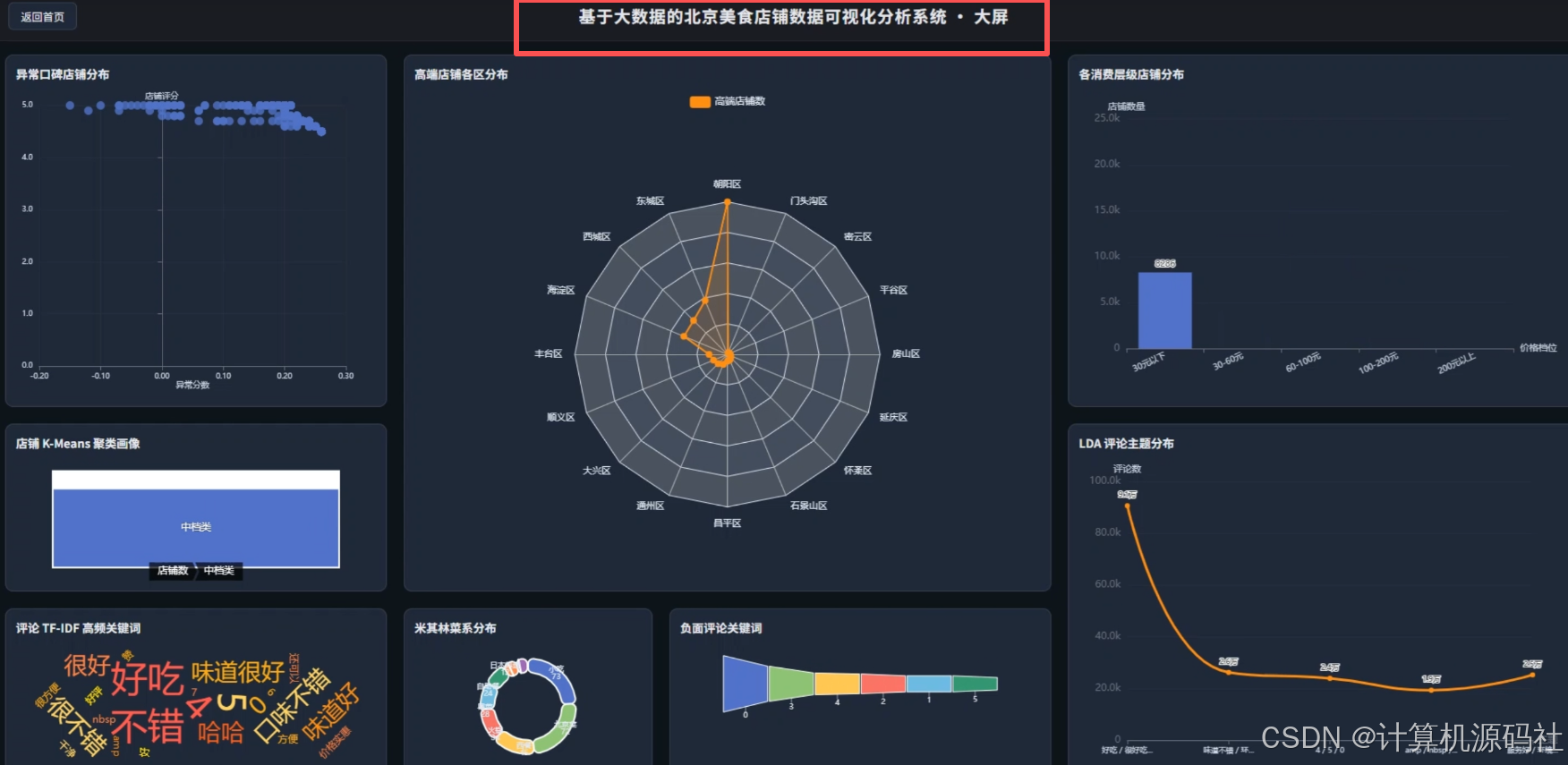Viewport: 1568px width, 765px height.
Task: Click the 中档类 treemap block
Action: [196, 528]
